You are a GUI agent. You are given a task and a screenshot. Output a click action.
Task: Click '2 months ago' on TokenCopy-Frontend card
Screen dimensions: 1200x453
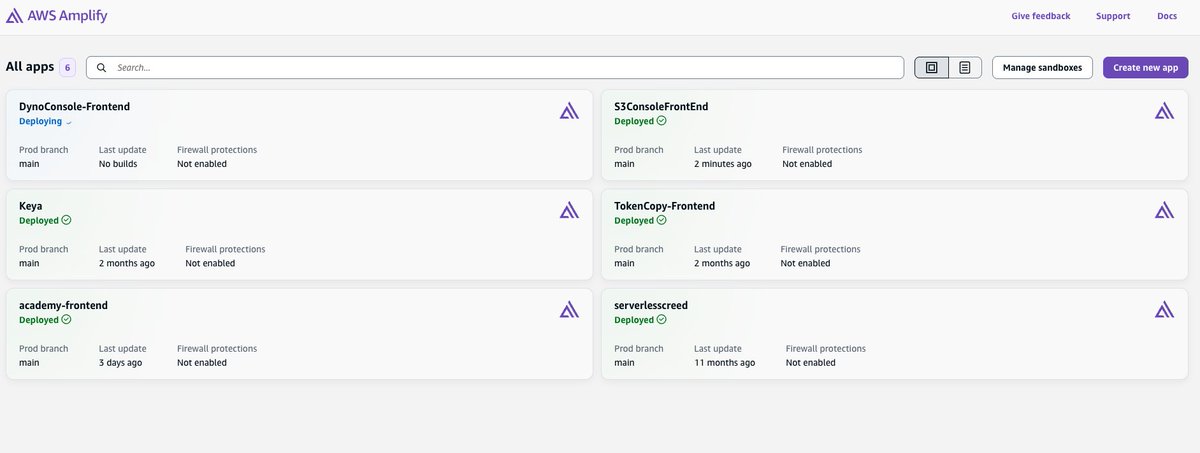coord(722,263)
